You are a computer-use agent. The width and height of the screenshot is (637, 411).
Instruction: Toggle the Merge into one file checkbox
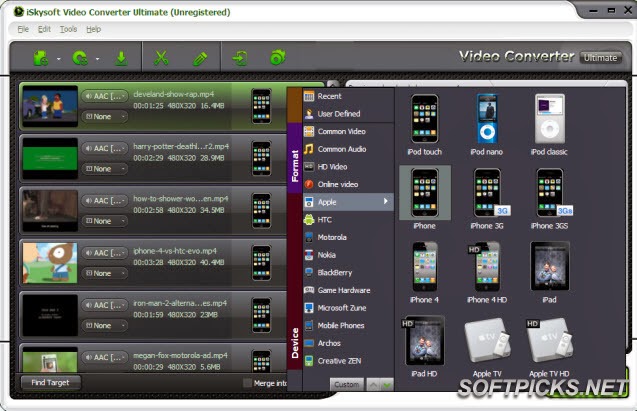coord(247,383)
